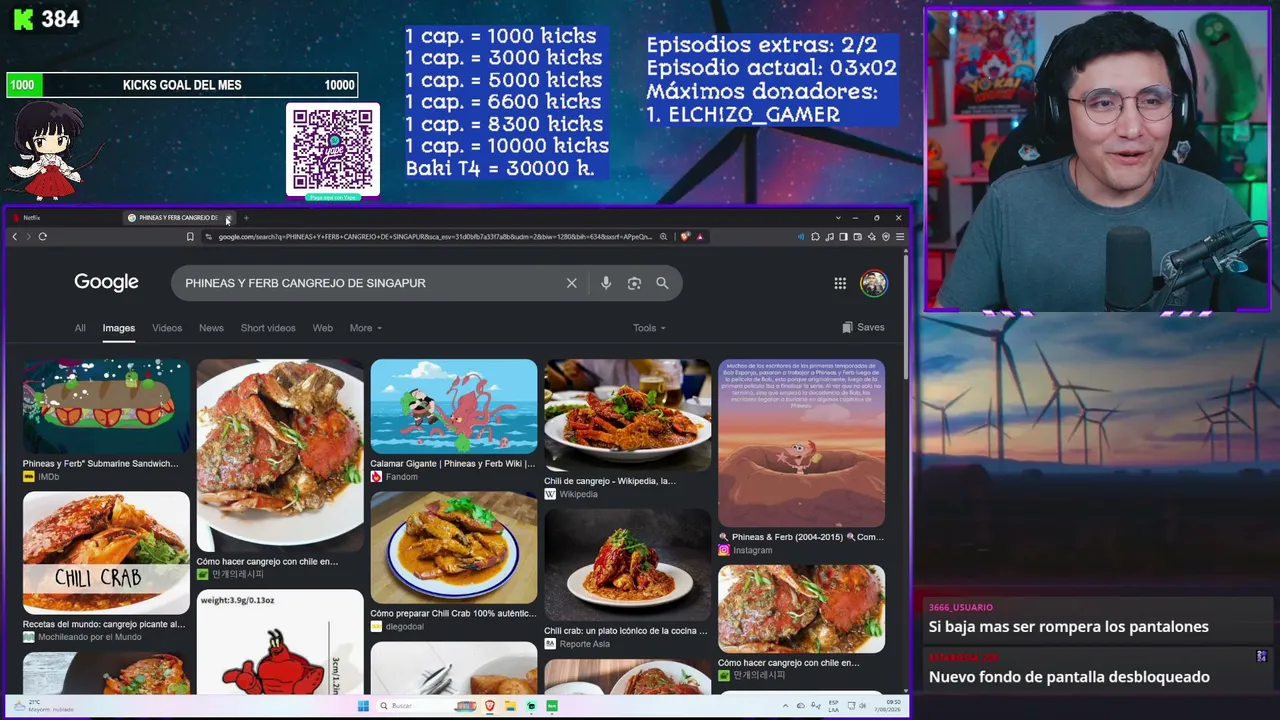Click the language ESP LAA indicator
The width and height of the screenshot is (1280, 720).
[833, 706]
